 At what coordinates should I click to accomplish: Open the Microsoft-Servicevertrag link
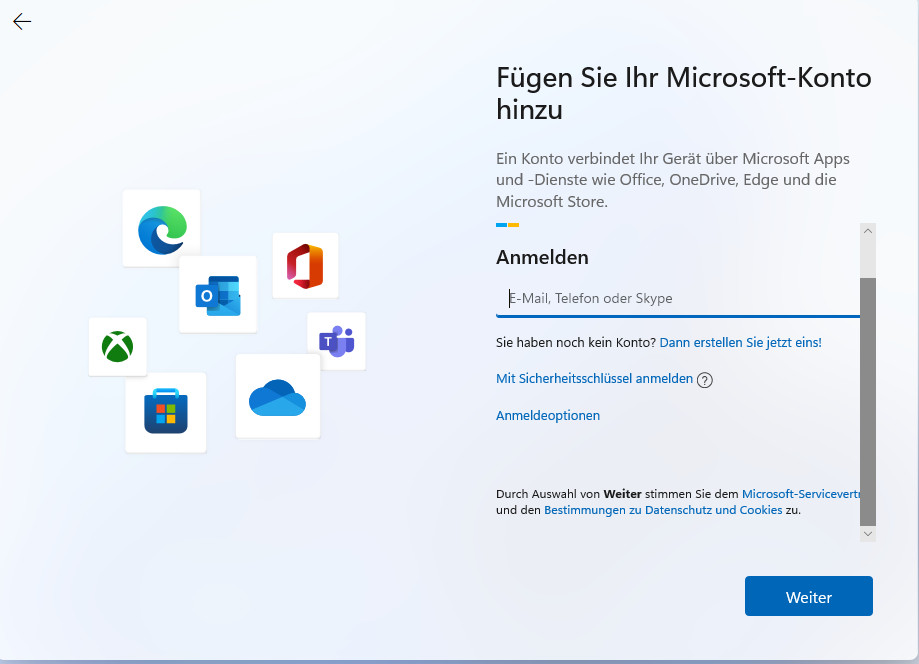pyautogui.click(x=800, y=494)
